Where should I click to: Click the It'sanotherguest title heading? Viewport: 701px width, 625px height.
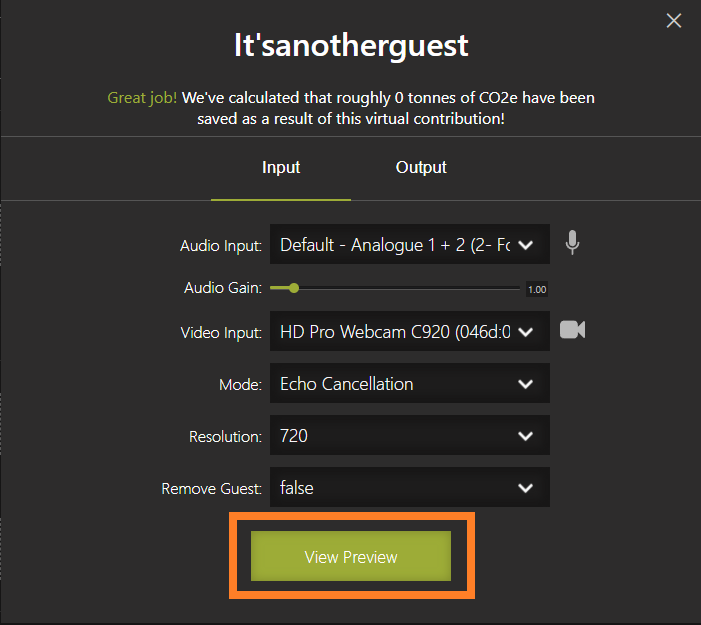pyautogui.click(x=351, y=46)
